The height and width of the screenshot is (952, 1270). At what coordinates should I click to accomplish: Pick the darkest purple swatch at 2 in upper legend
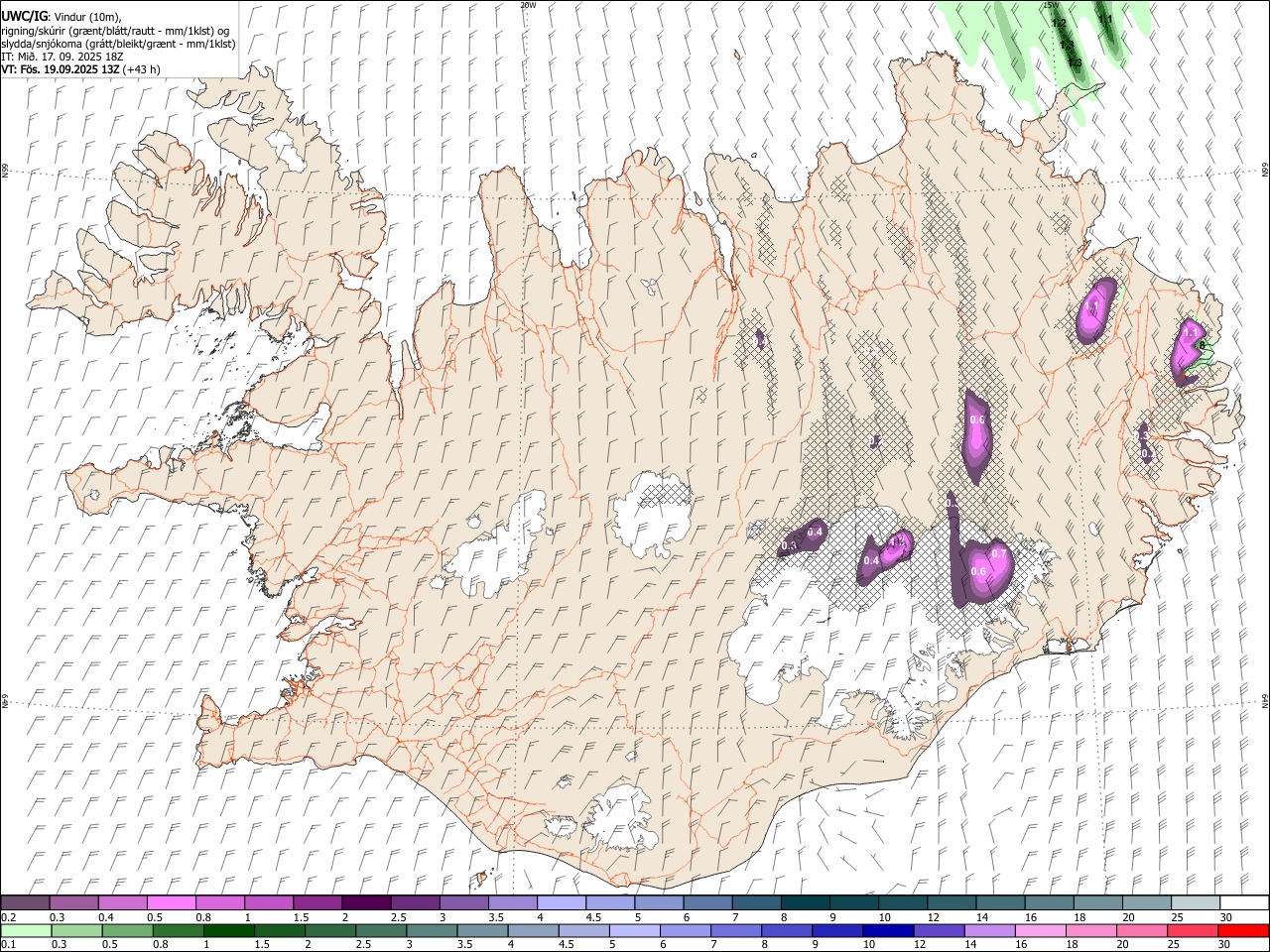pos(366,903)
